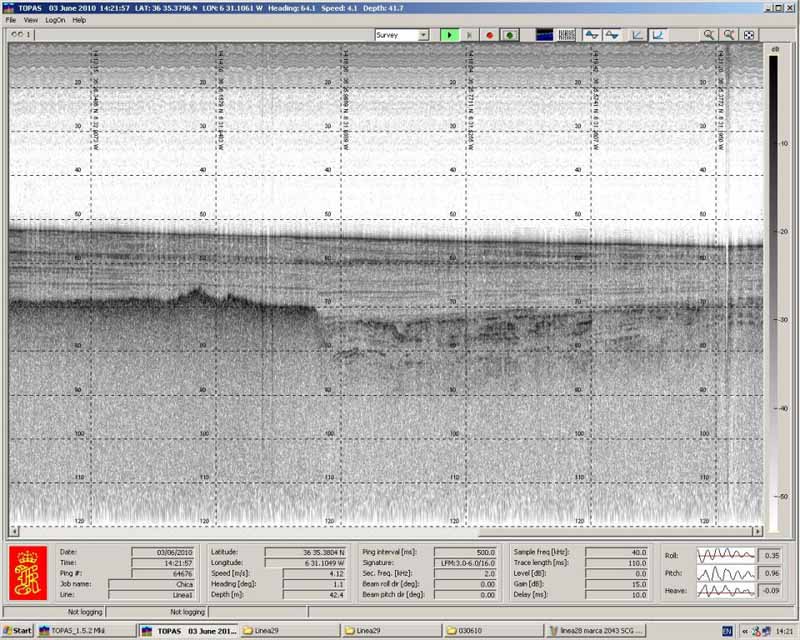This screenshot has width=800, height=640.
Task: Open the LogOn menu
Action: (55, 20)
